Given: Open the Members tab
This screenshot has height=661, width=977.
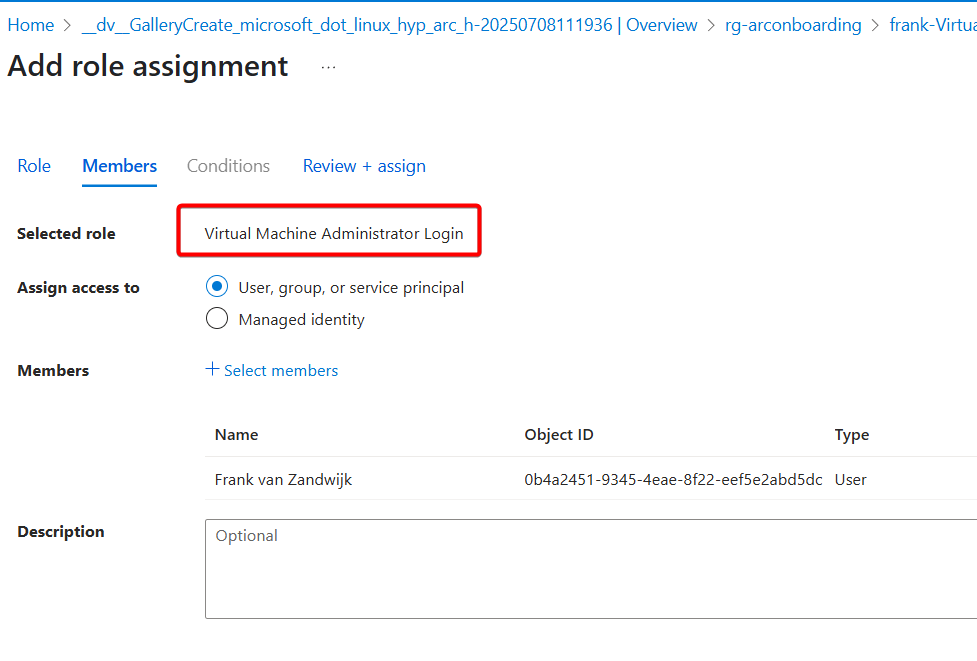Looking at the screenshot, I should pyautogui.click(x=119, y=166).
